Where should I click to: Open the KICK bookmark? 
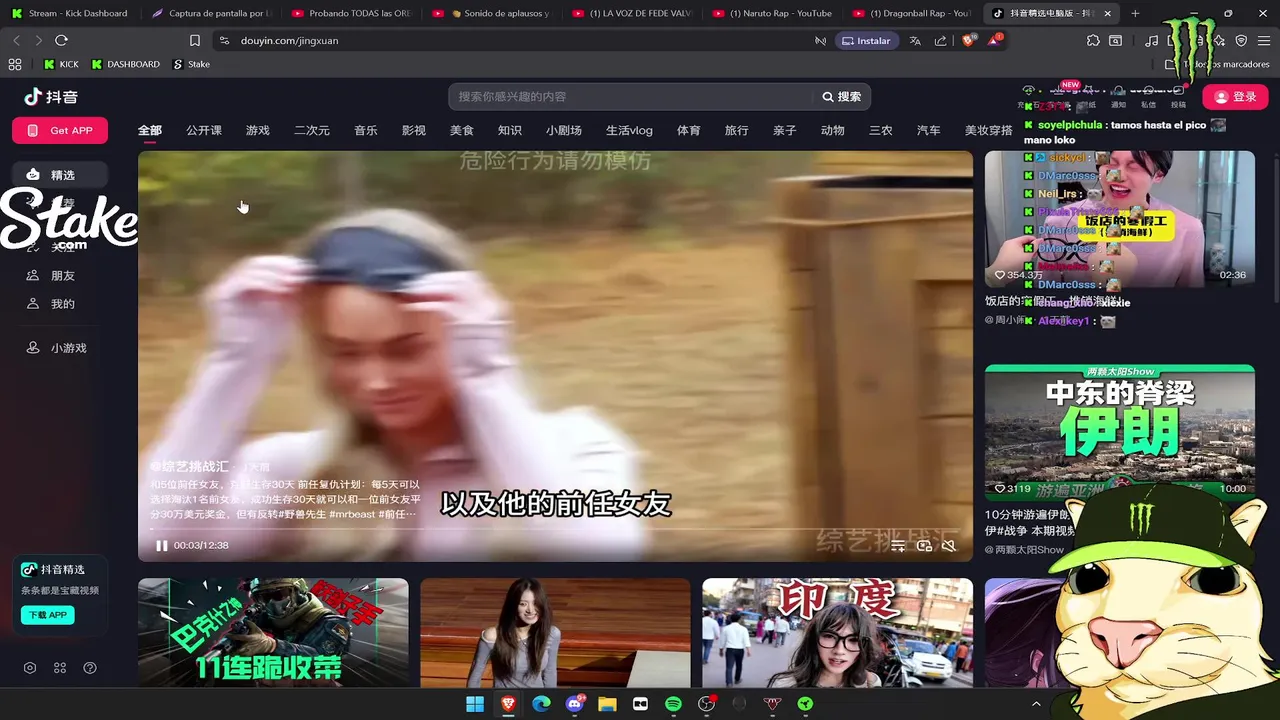[61, 64]
